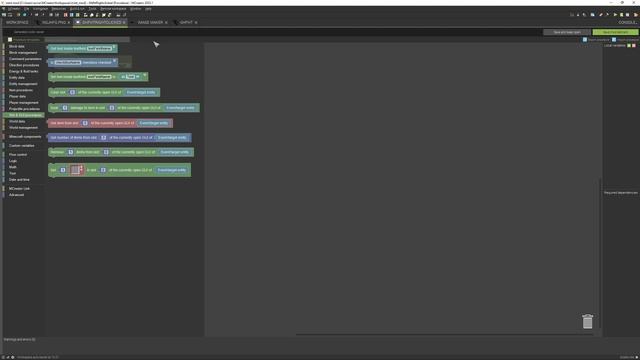Viewport: 640px width, 360px height.
Task: Select the Date and time category
Action: 19,180
